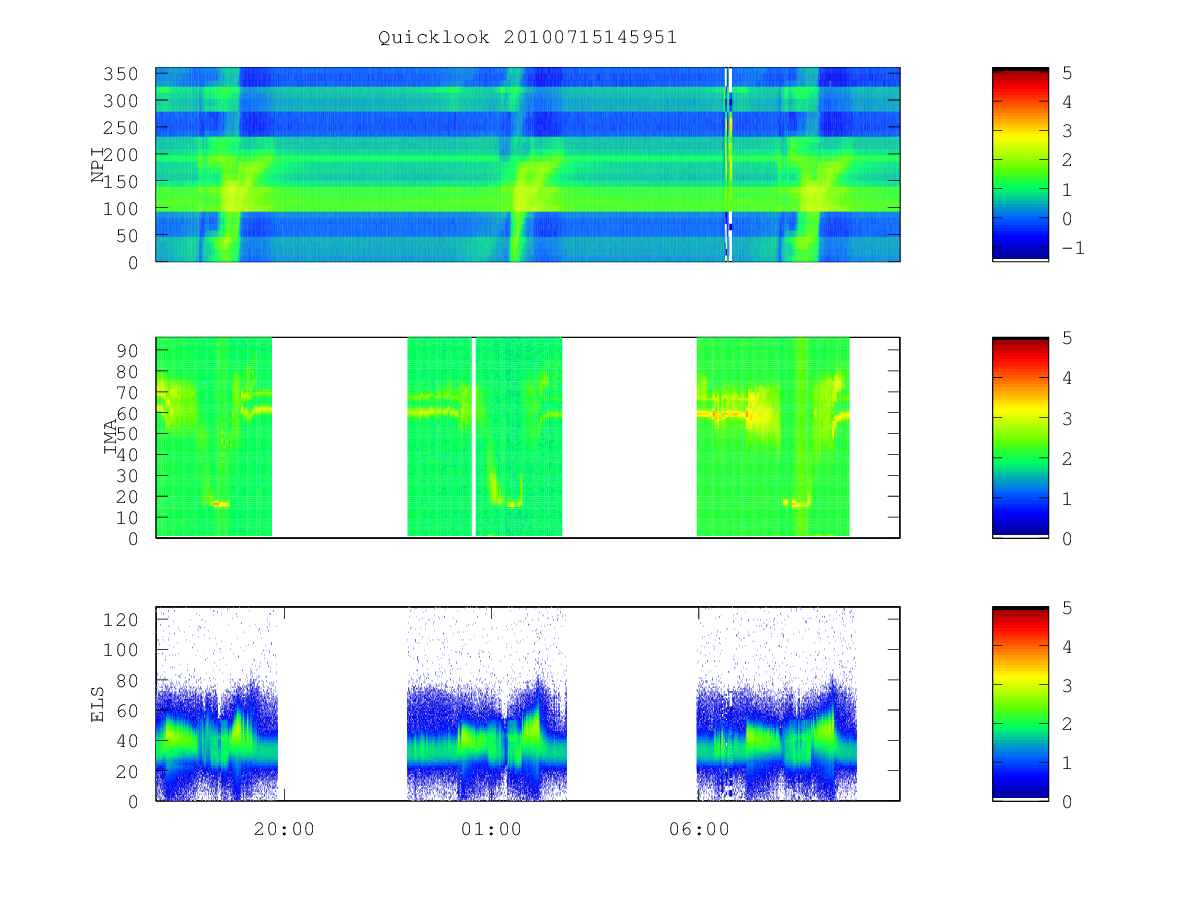Click the 200 tick on NPI axis
Screen dimensions: 1200x900
click(124, 155)
